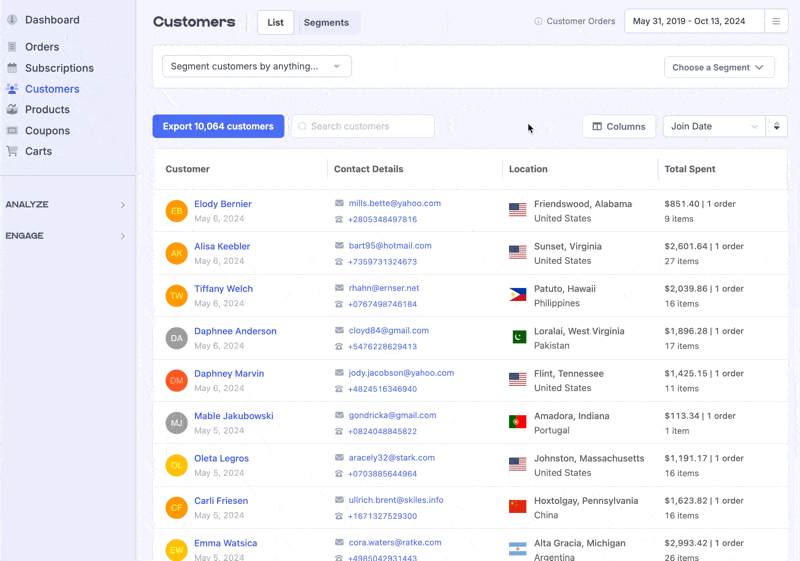Select the List view tab

click(275, 22)
